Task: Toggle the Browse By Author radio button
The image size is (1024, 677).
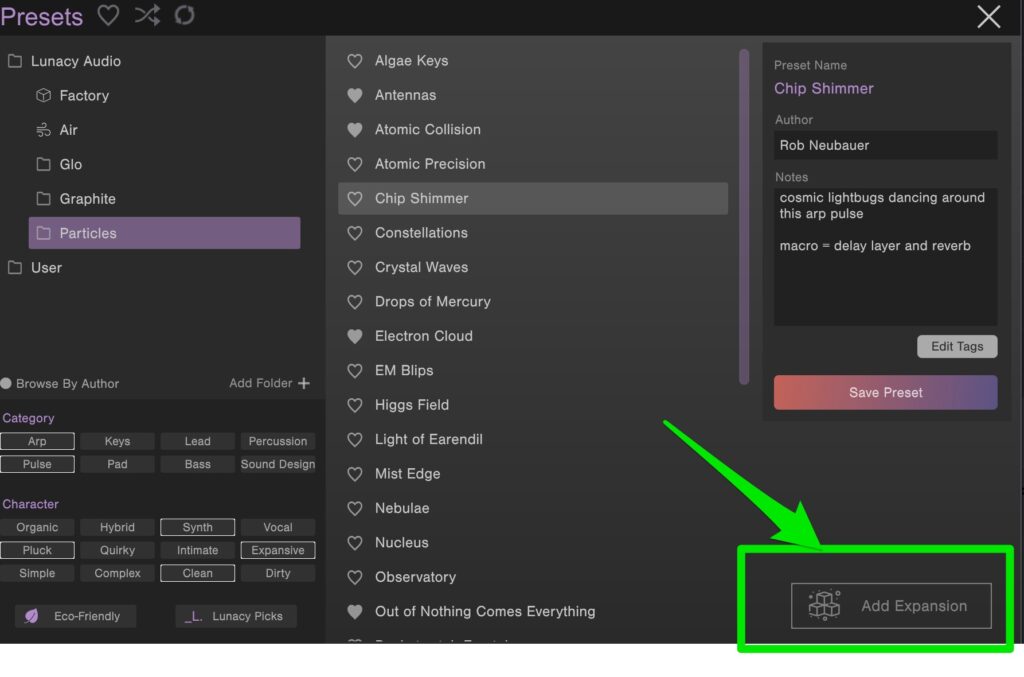Action: [6, 383]
